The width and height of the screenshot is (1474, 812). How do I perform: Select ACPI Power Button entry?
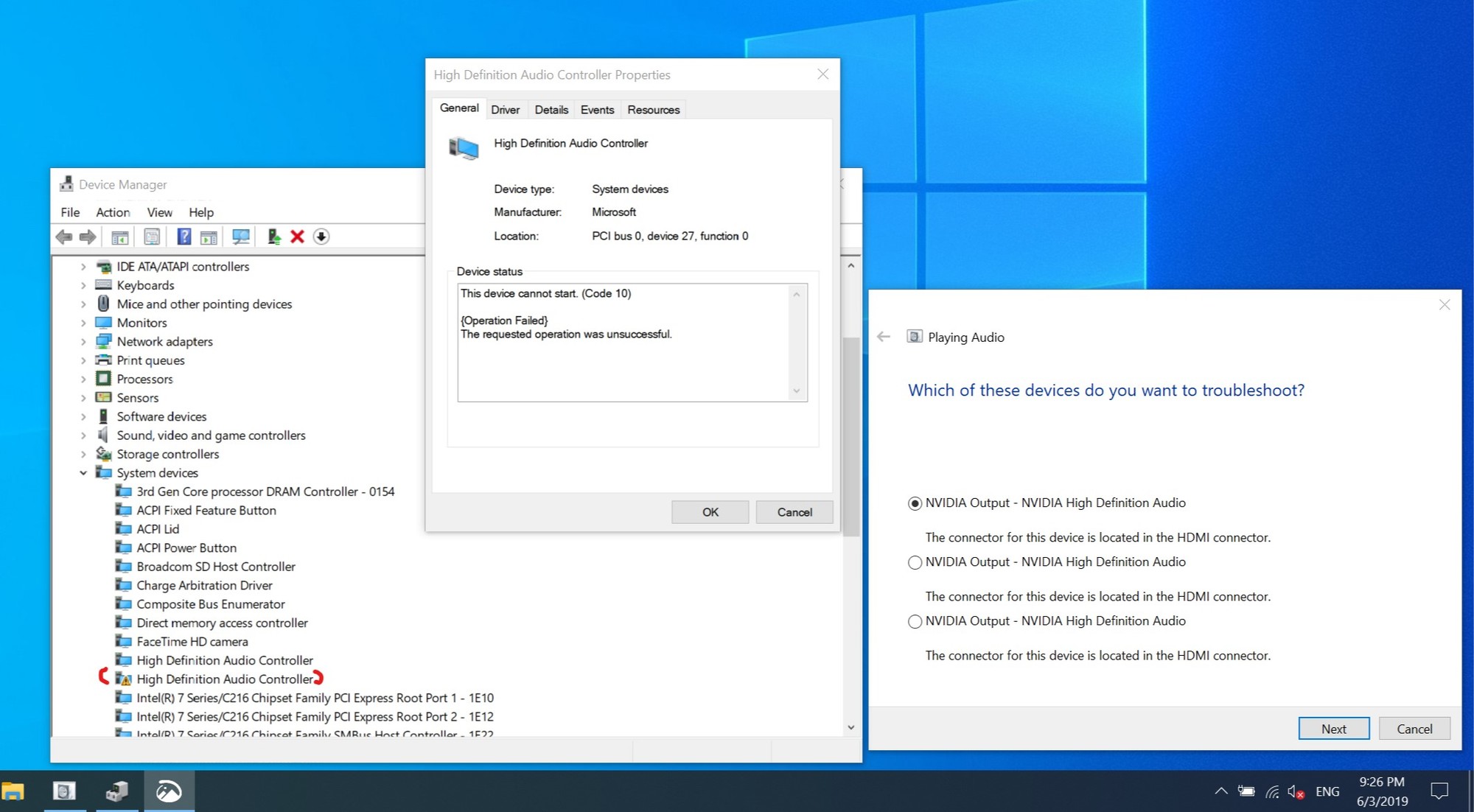coord(186,548)
